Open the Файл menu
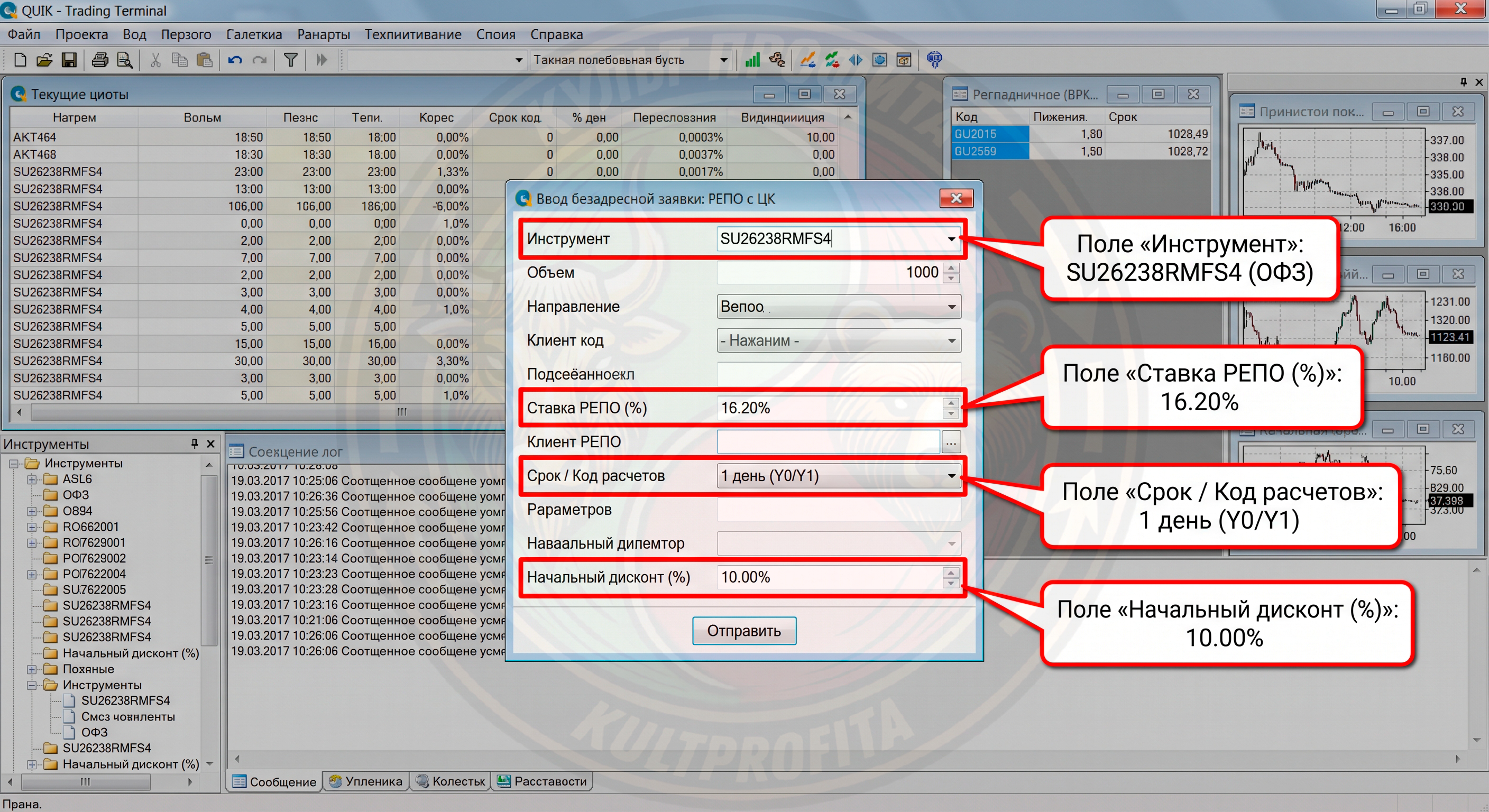Viewport: 1489px width, 812px height. tap(24, 35)
